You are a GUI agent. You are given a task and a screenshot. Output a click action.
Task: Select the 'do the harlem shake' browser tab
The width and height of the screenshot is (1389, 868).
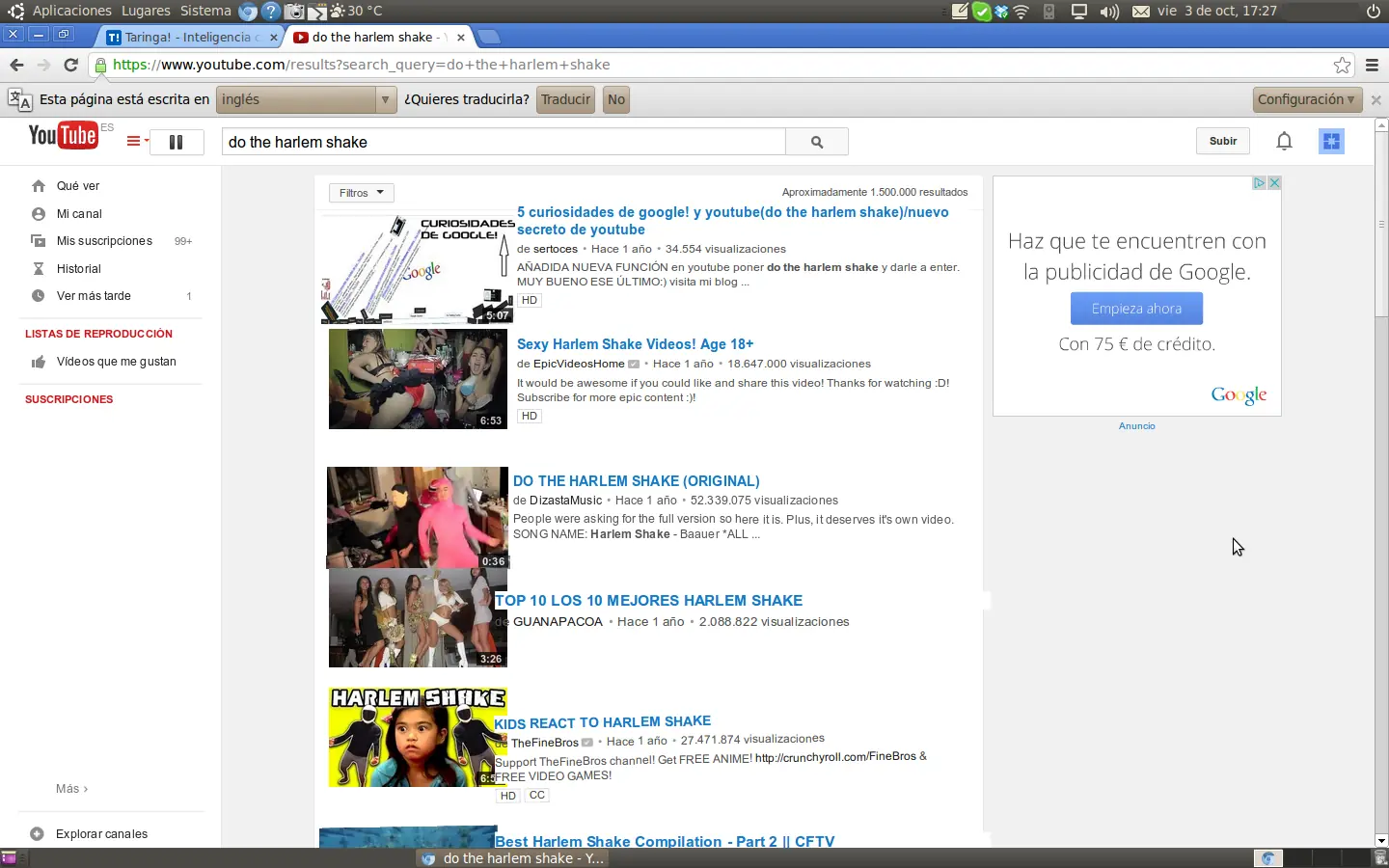point(379,37)
